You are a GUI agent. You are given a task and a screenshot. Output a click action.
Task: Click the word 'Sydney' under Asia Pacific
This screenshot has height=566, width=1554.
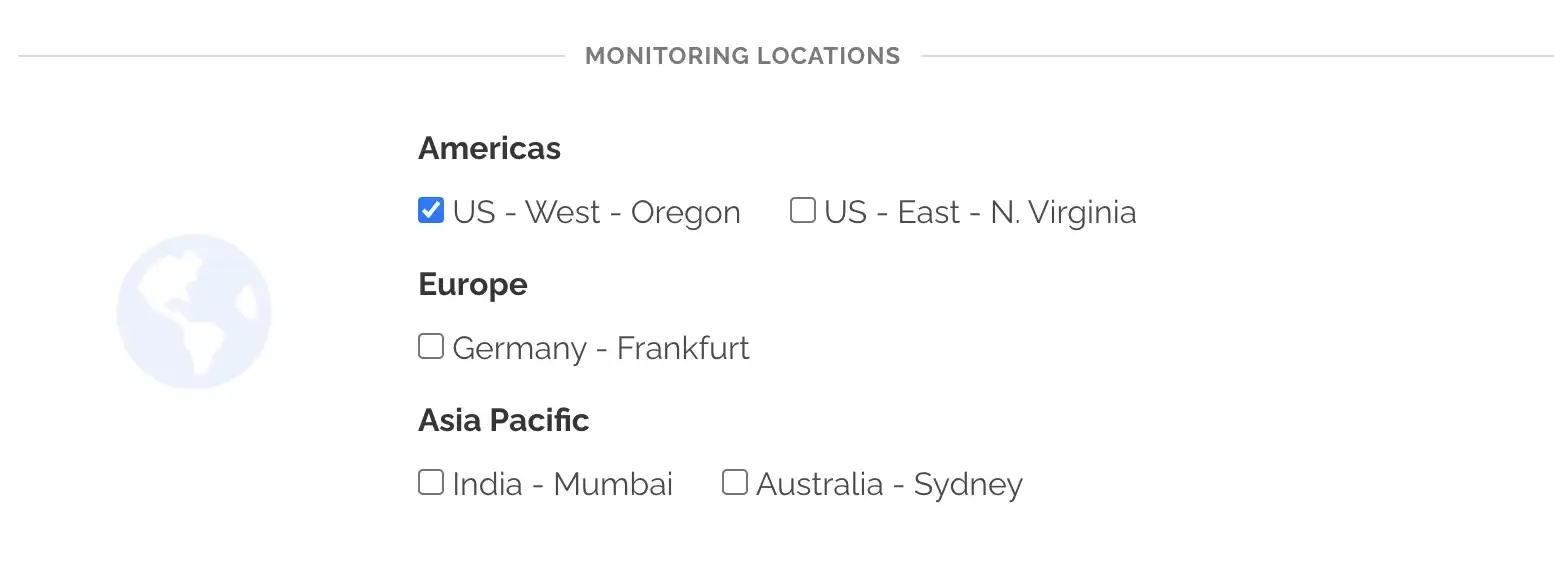point(968,485)
